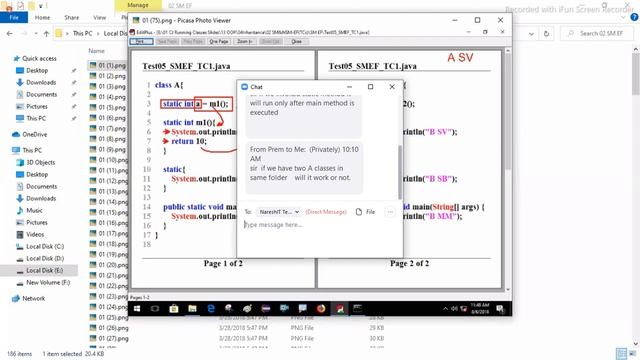Switch to large icons view button
640x360 pixels.
pyautogui.click(x=632, y=354)
